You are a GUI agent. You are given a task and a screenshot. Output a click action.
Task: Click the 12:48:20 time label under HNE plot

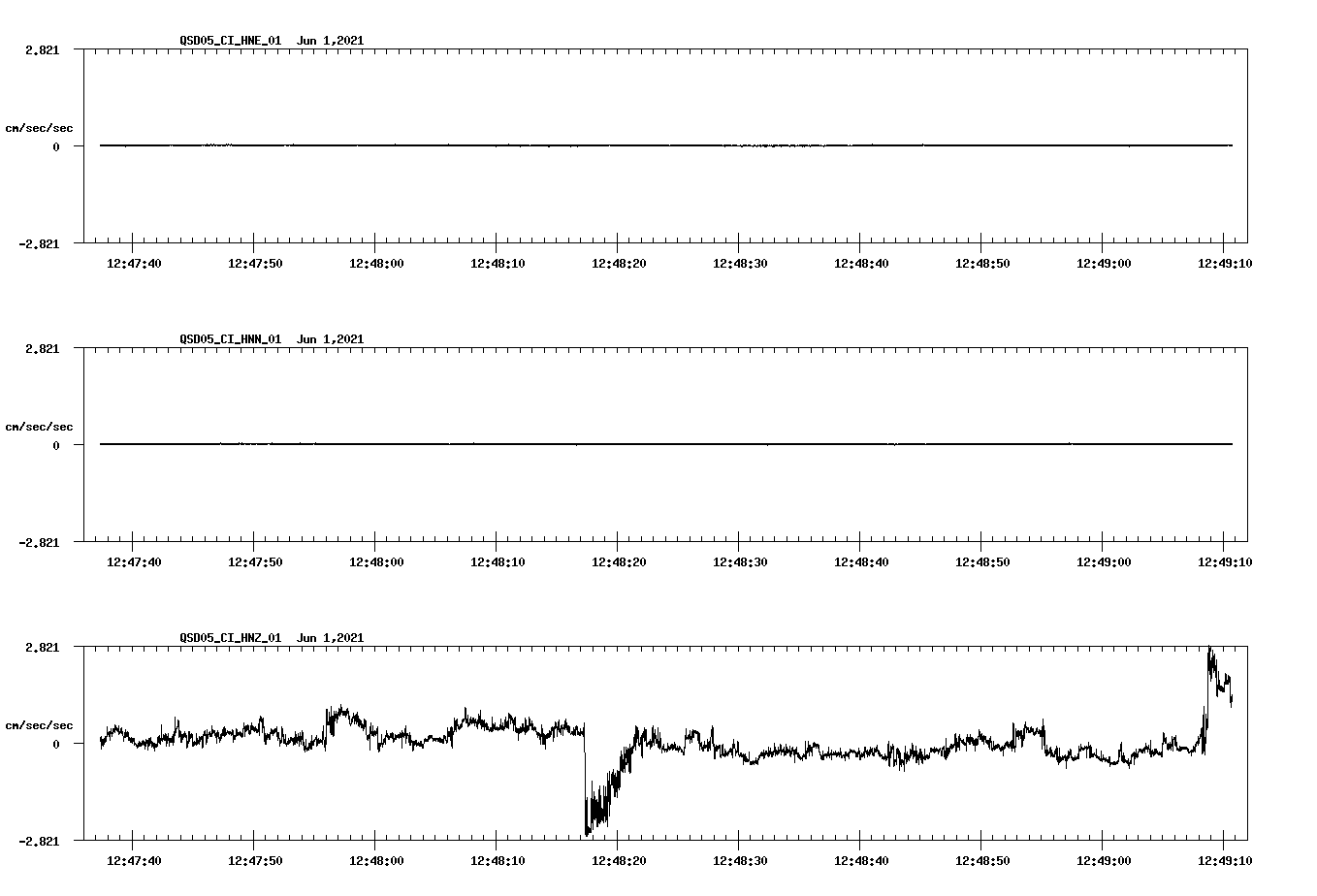619,264
